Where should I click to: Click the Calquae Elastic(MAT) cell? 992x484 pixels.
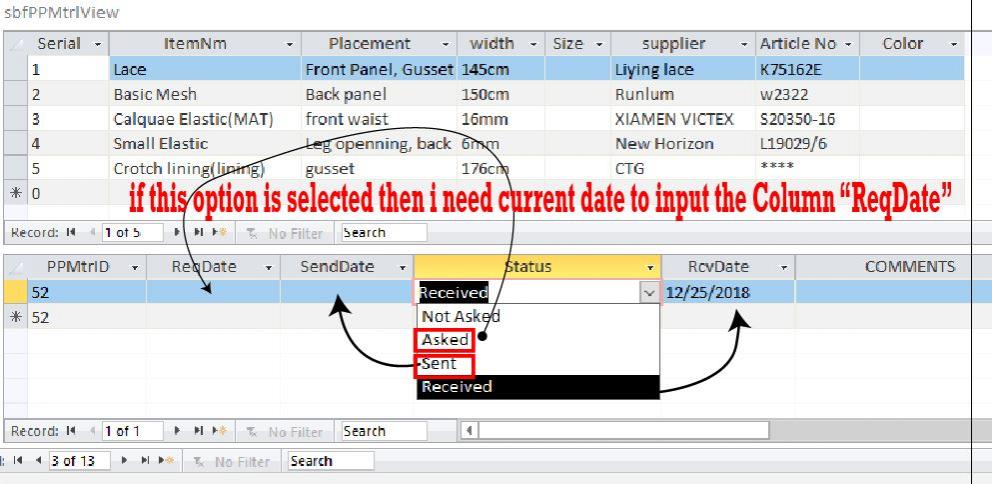point(205,119)
